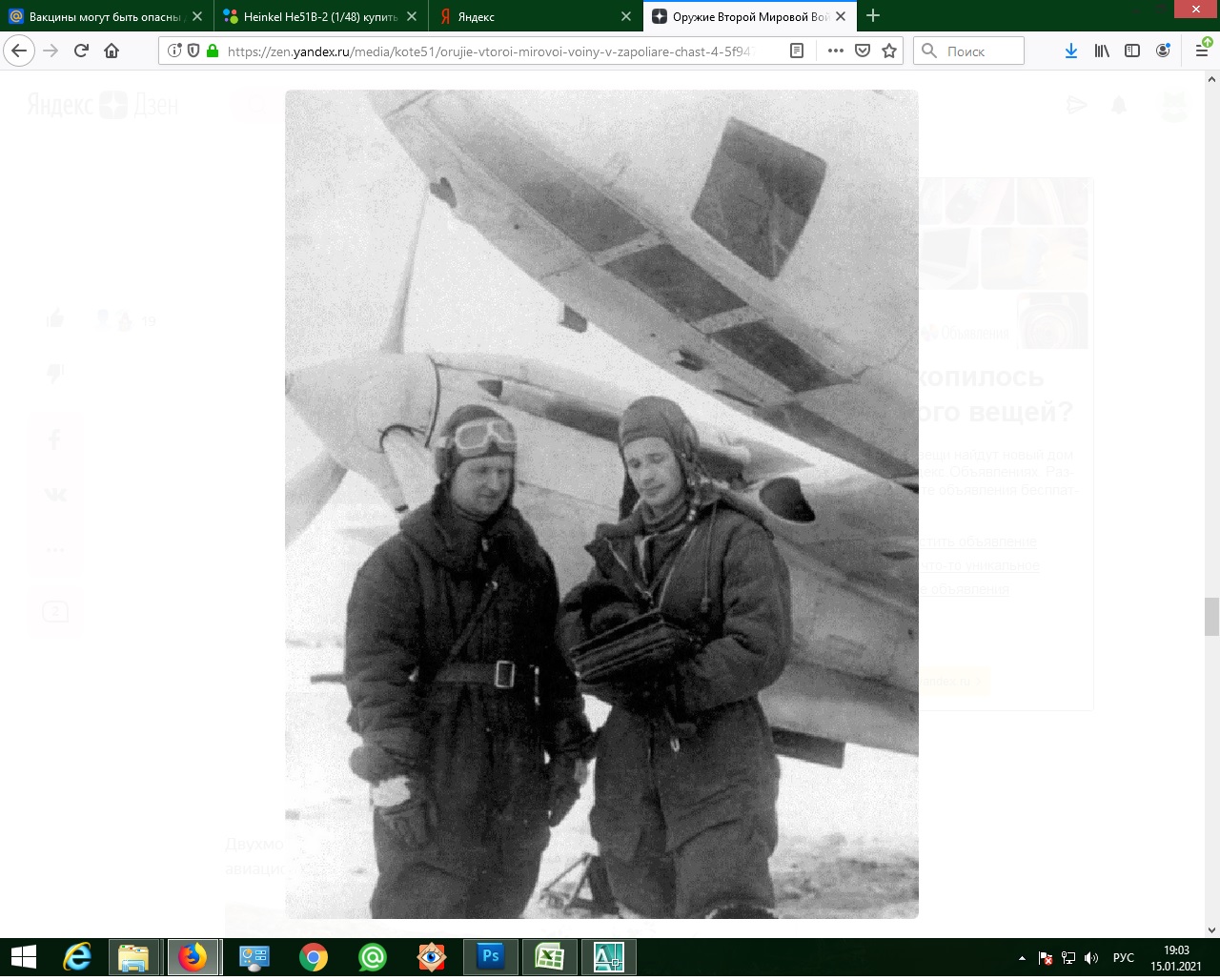The image size is (1220, 980).
Task: Open a new tab with plus button
Action: click(x=873, y=16)
